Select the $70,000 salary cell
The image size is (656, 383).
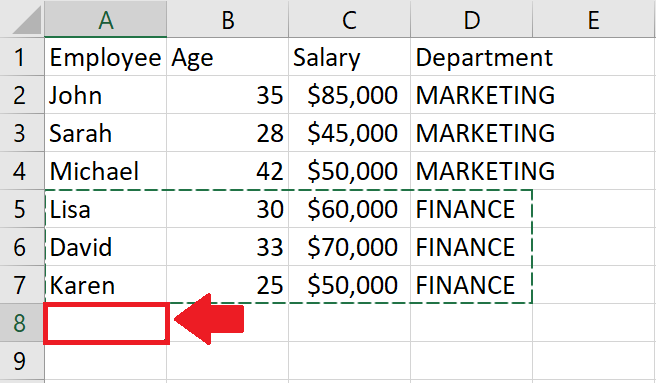click(349, 247)
